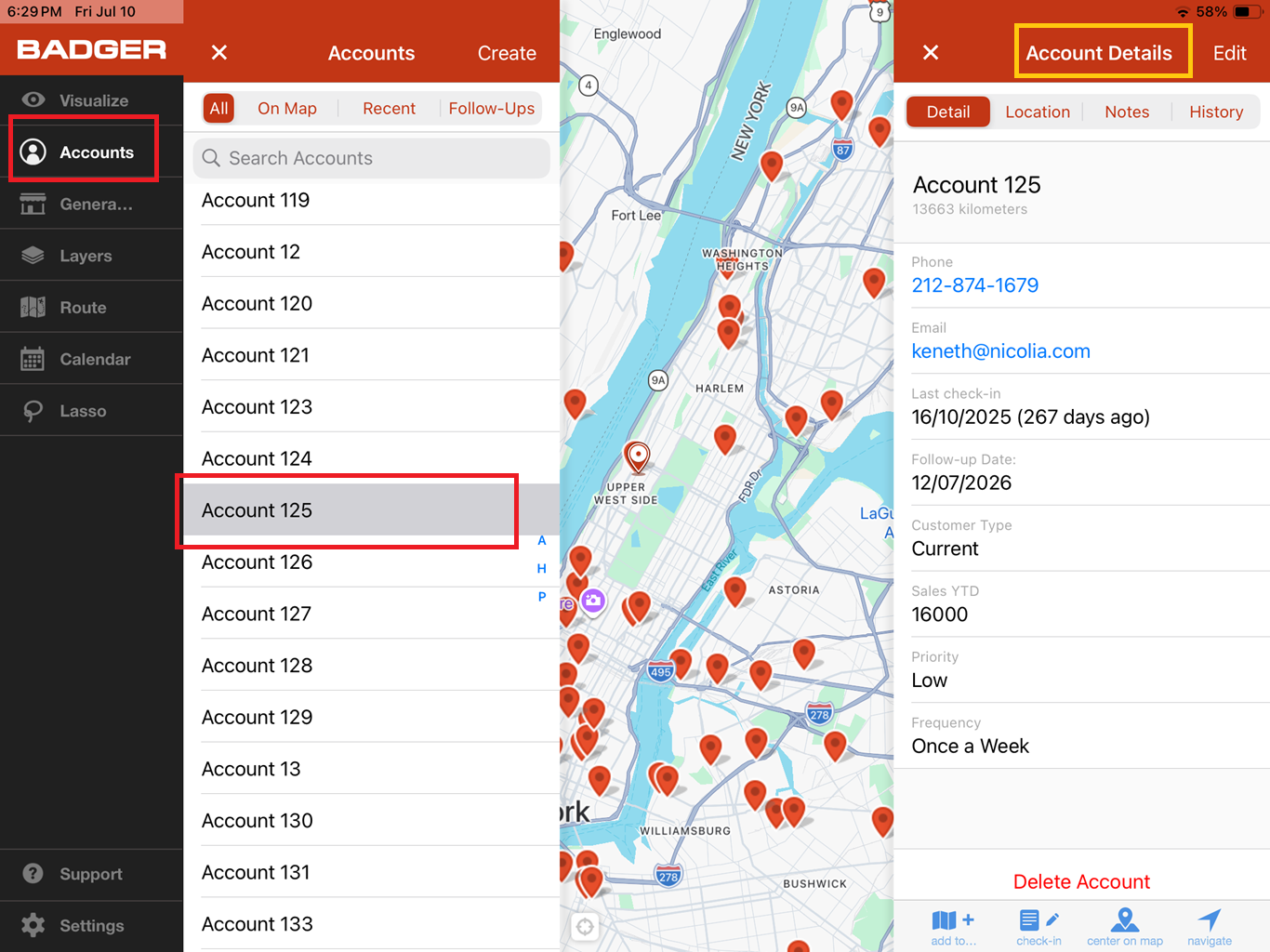This screenshot has width=1270, height=952.
Task: Jump to index letter H
Action: 542,568
